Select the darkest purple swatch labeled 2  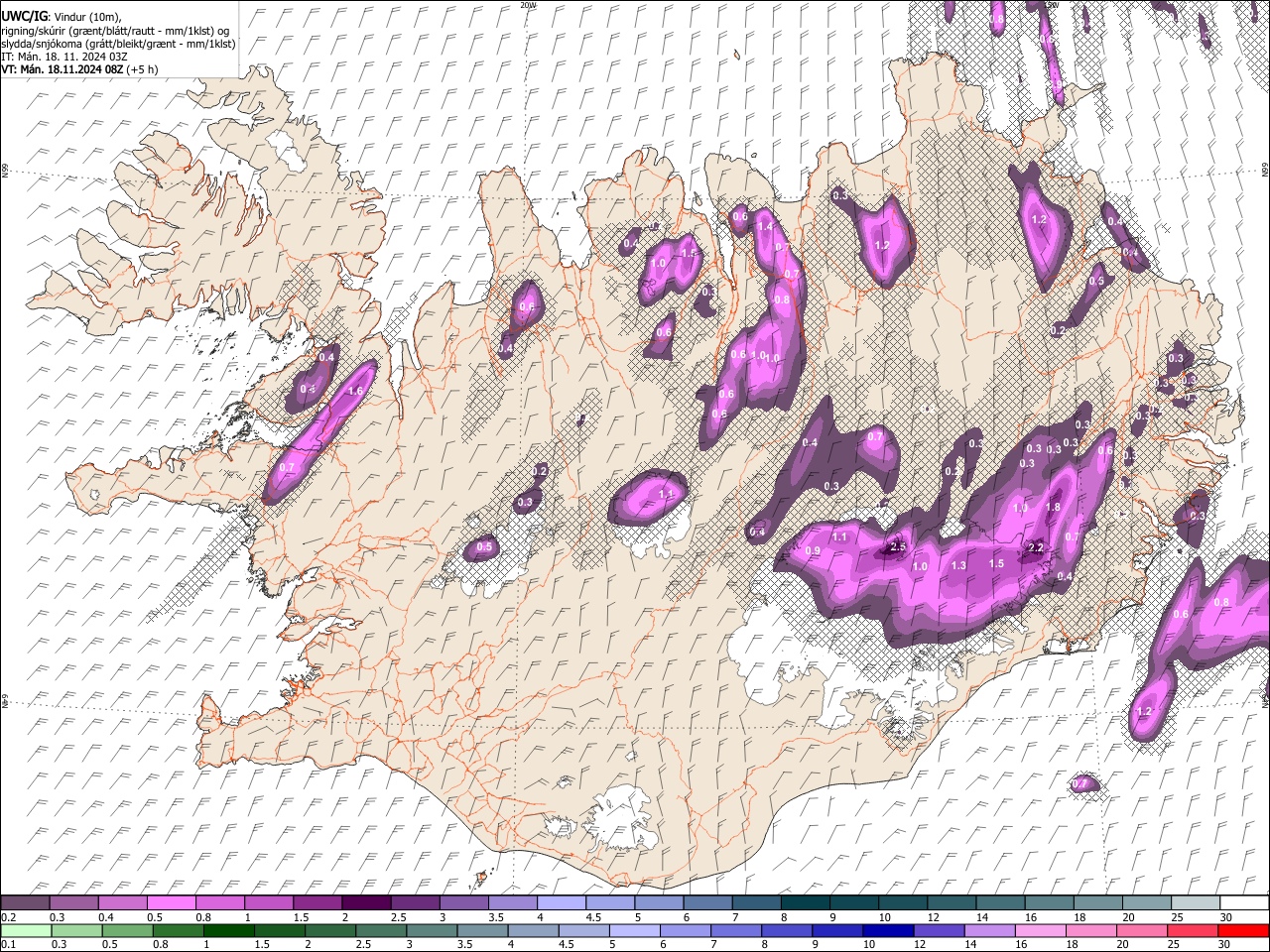(366, 903)
